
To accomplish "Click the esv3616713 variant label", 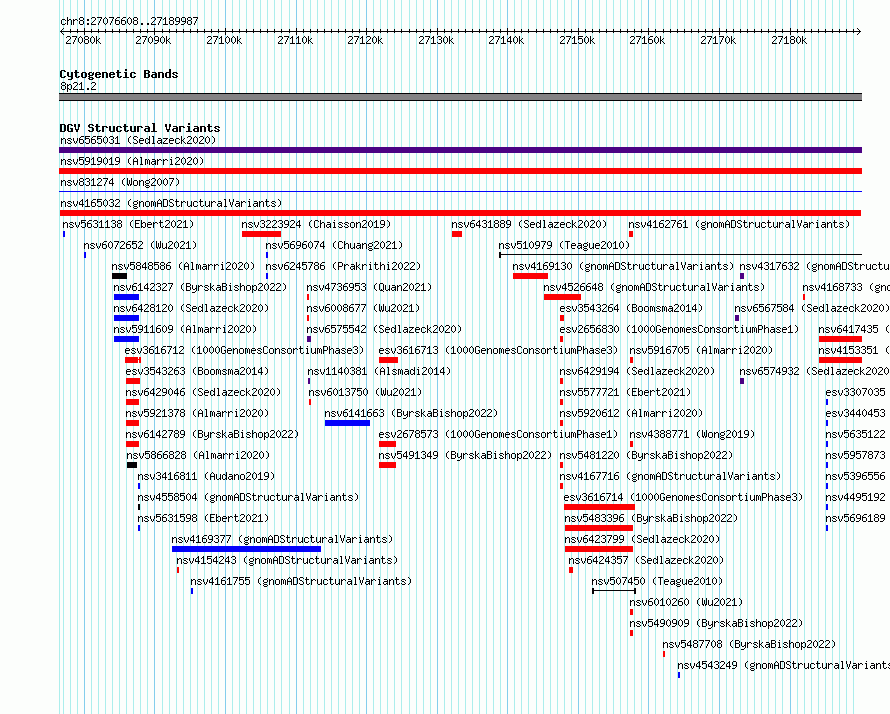I will [498, 350].
